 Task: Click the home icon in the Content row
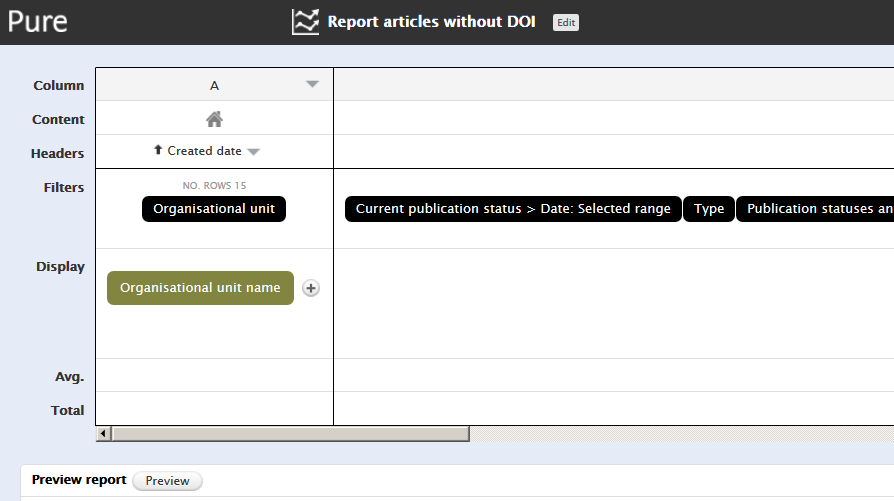[214, 119]
